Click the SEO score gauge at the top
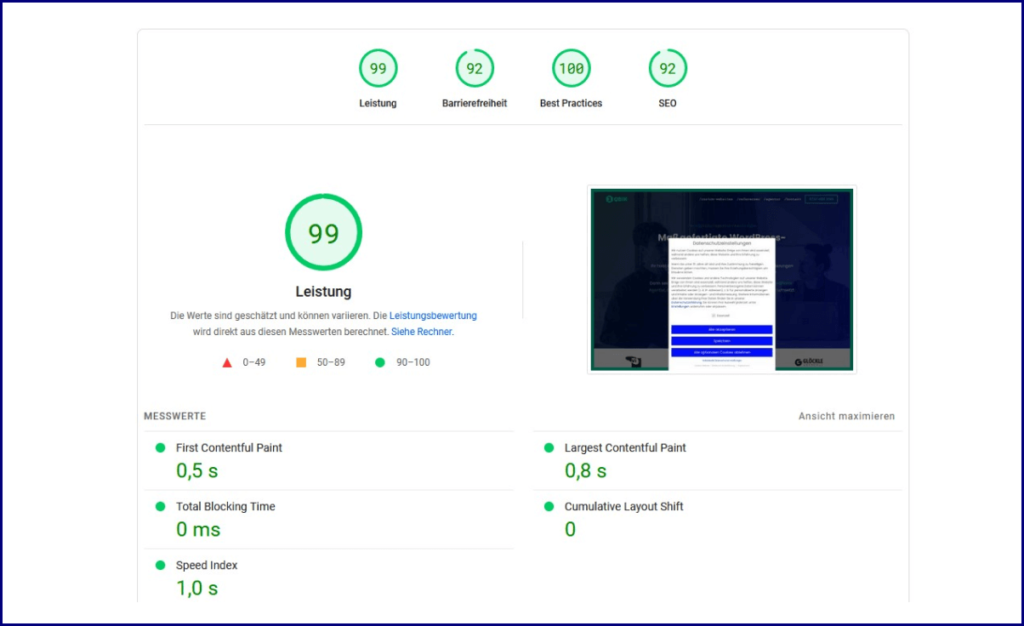 pos(667,67)
